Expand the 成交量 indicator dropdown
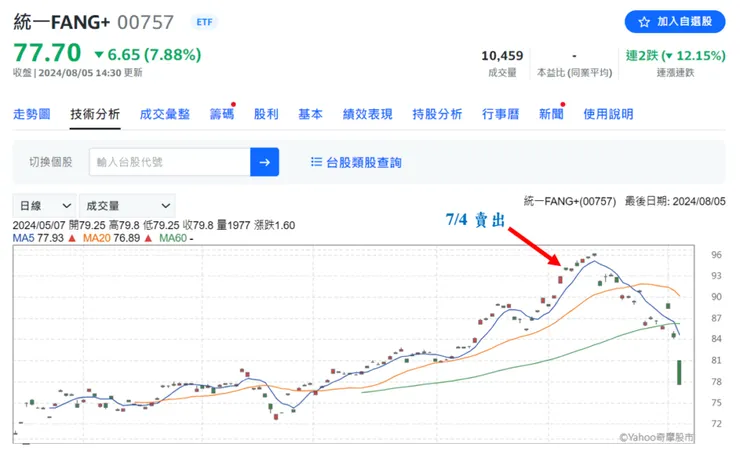This screenshot has width=740, height=451. (x=127, y=206)
